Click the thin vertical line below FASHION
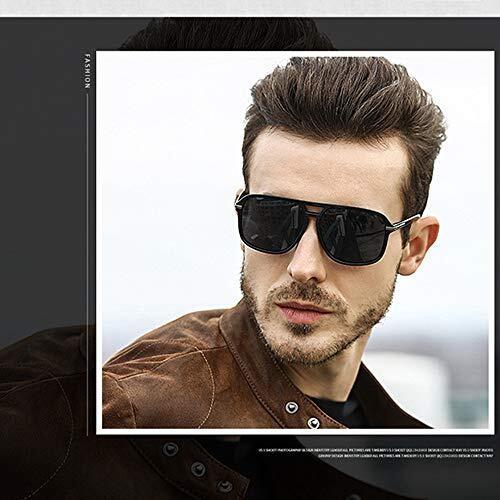 pyautogui.click(x=88, y=264)
